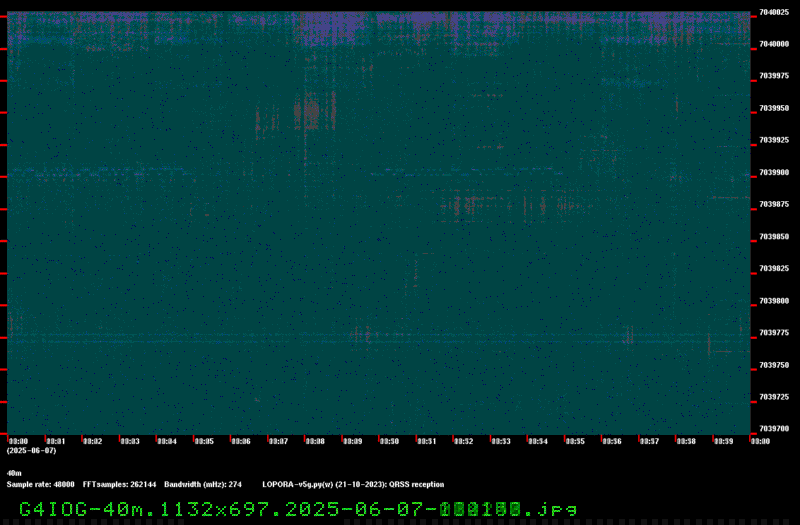Screen dimensions: 800x525
Task: Click the 00:09 time axis label
Action: tap(353, 441)
